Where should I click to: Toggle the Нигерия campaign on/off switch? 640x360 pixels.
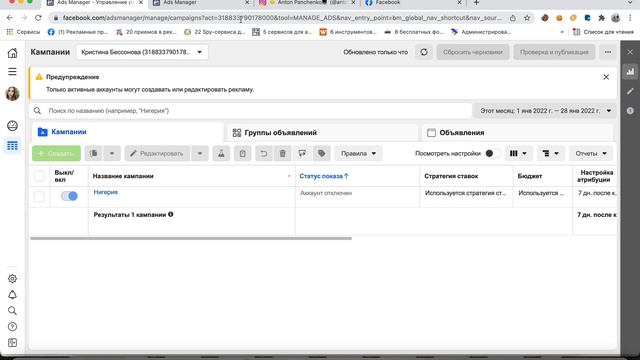point(69,196)
